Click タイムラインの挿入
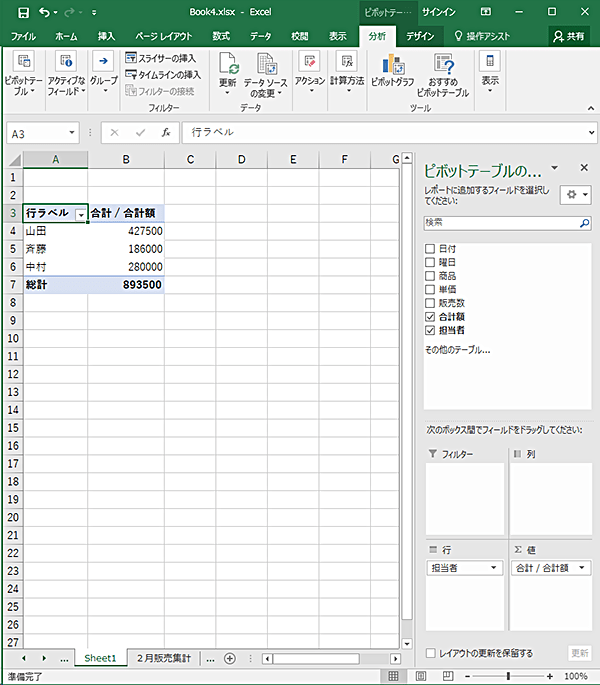The height and width of the screenshot is (685, 600). click(163, 75)
